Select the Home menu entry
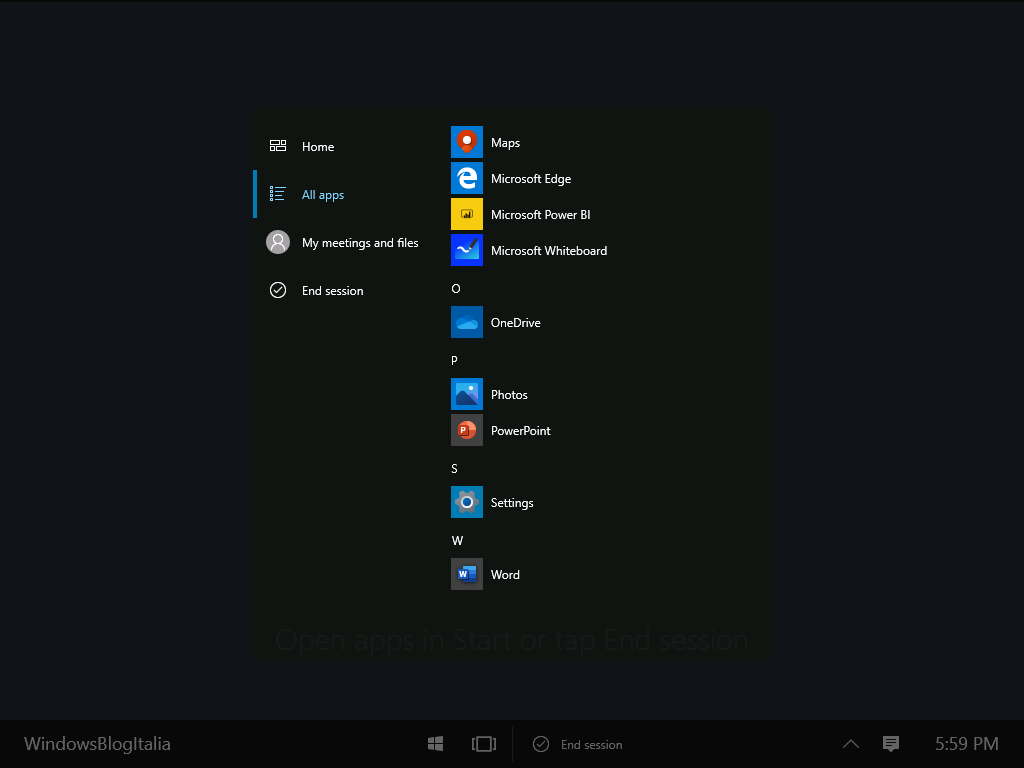Image resolution: width=1024 pixels, height=768 pixels. (x=345, y=146)
